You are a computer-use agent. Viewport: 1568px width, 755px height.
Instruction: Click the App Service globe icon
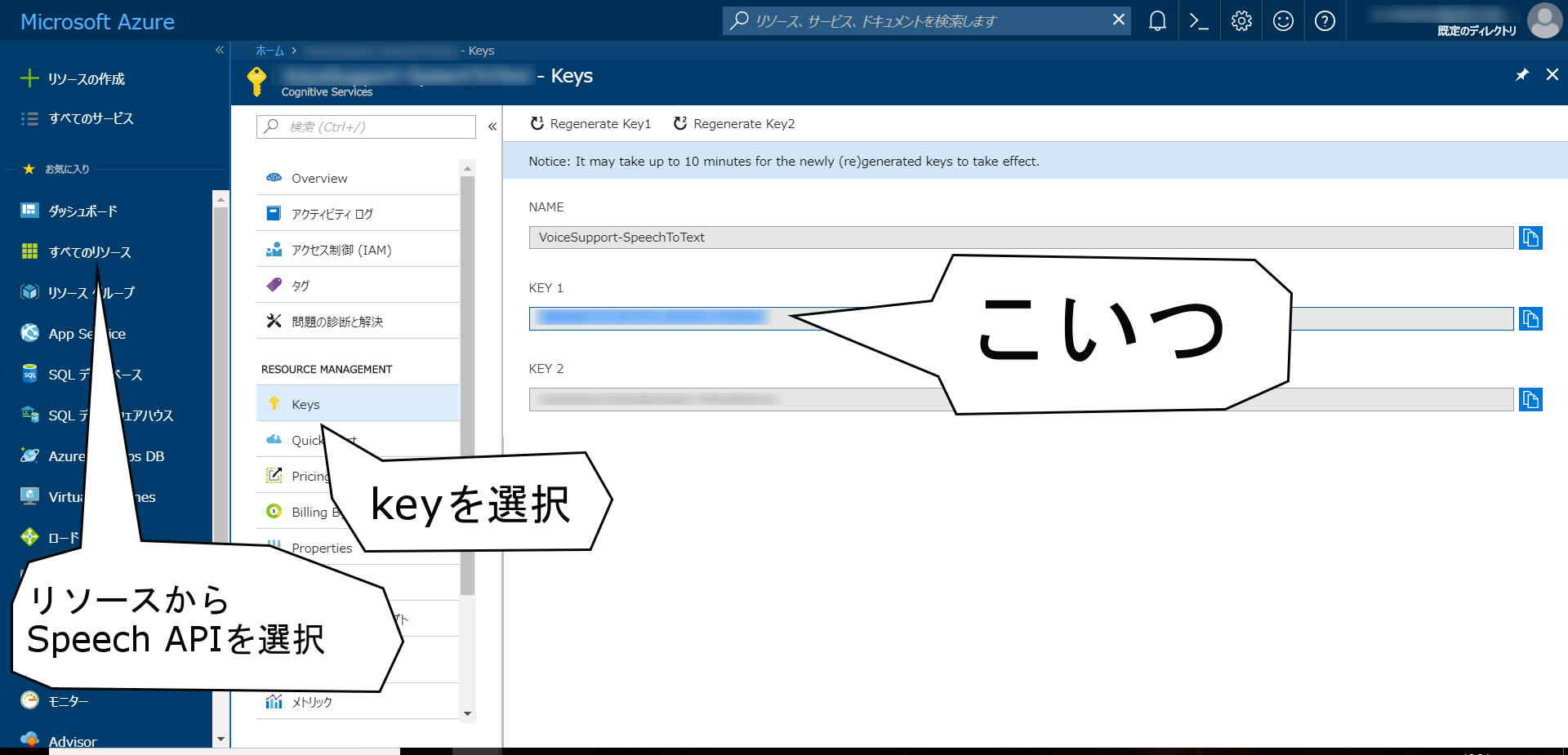coord(29,332)
